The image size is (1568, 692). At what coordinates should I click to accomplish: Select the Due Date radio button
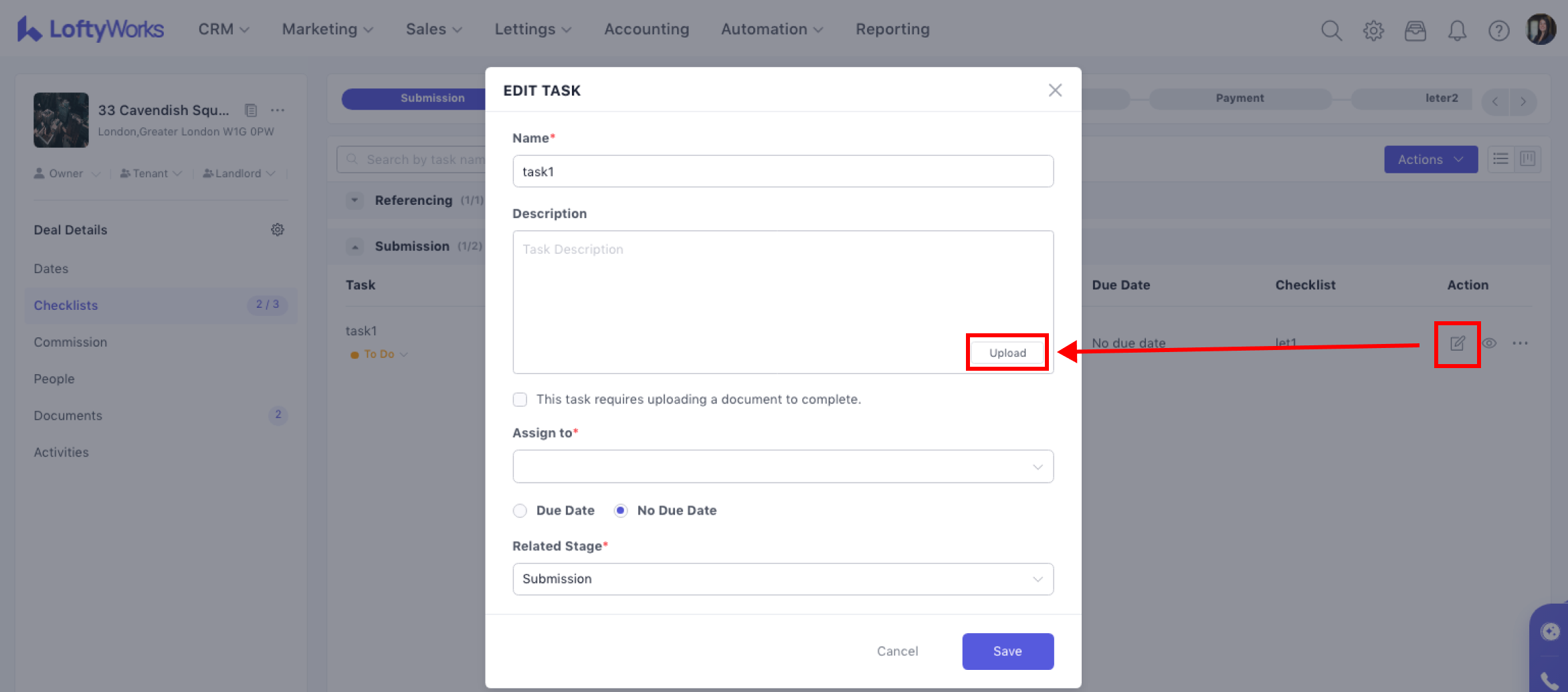pyautogui.click(x=520, y=511)
